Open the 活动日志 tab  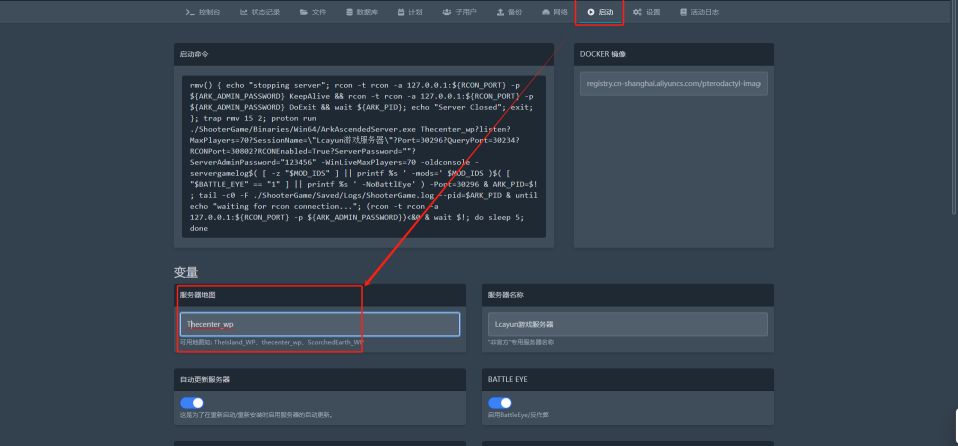699,12
